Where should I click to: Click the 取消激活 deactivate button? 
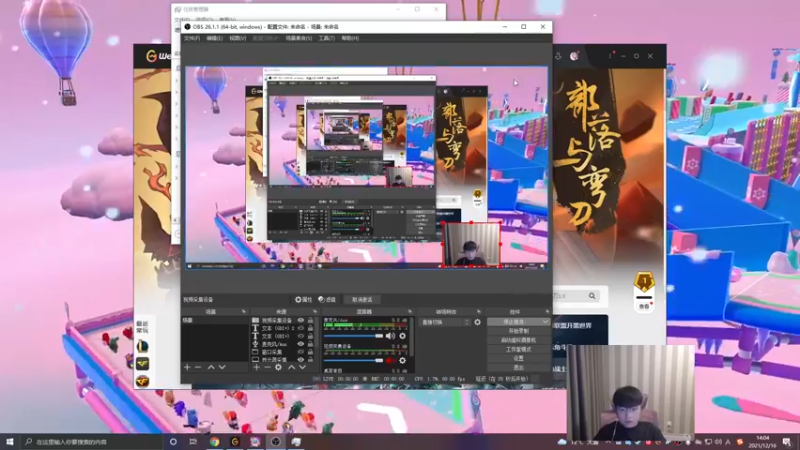[x=362, y=299]
